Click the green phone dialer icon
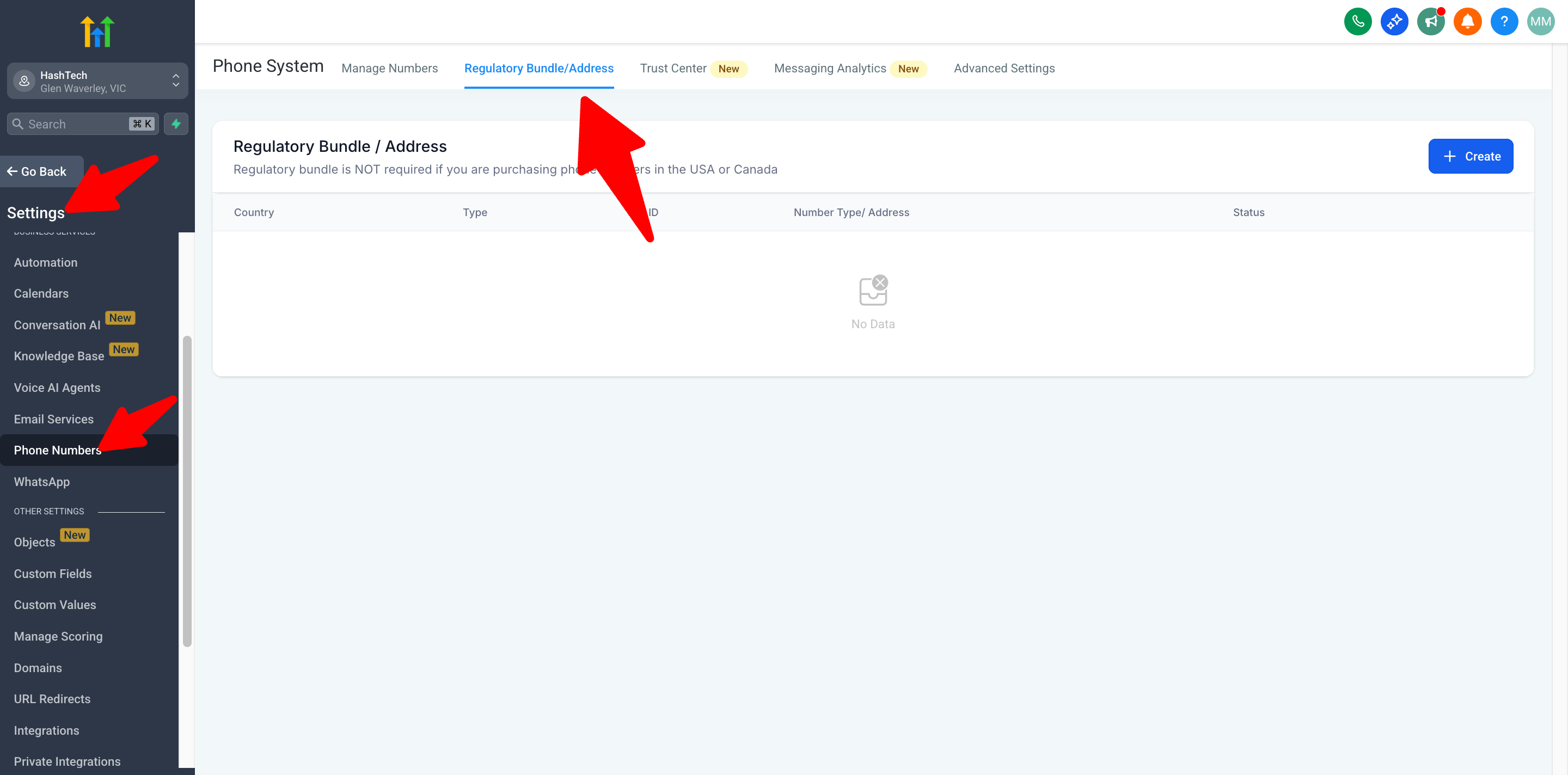Viewport: 1568px width, 775px height. click(x=1357, y=22)
